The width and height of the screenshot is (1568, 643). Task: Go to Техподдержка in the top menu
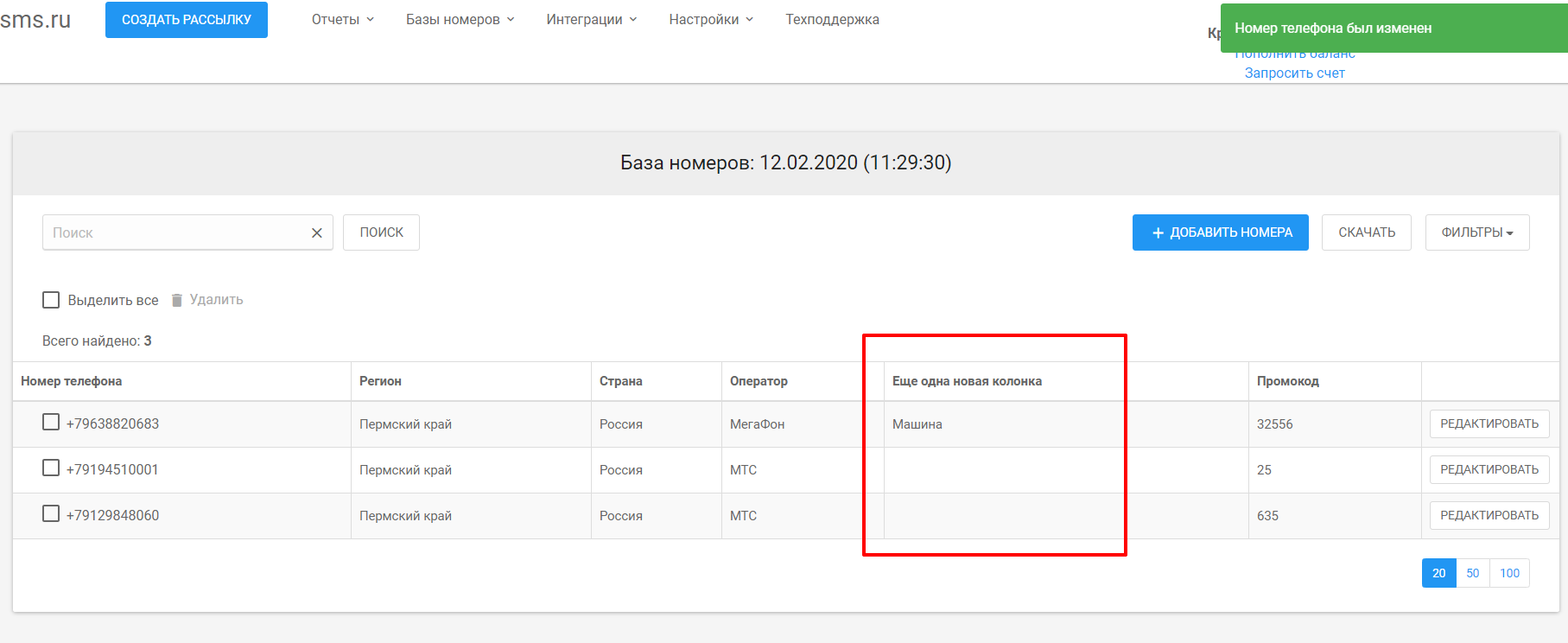(832, 19)
